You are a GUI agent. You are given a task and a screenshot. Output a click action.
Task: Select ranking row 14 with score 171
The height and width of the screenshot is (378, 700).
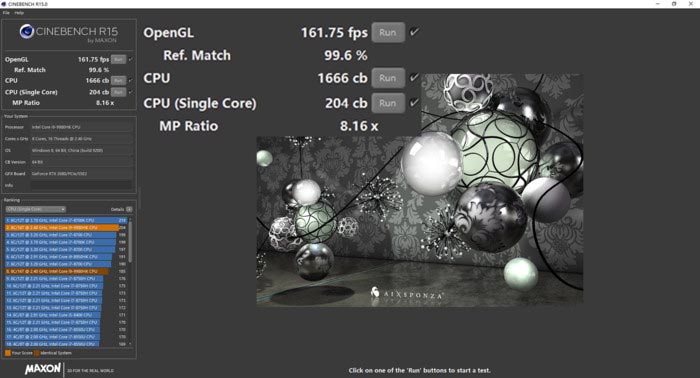66,315
